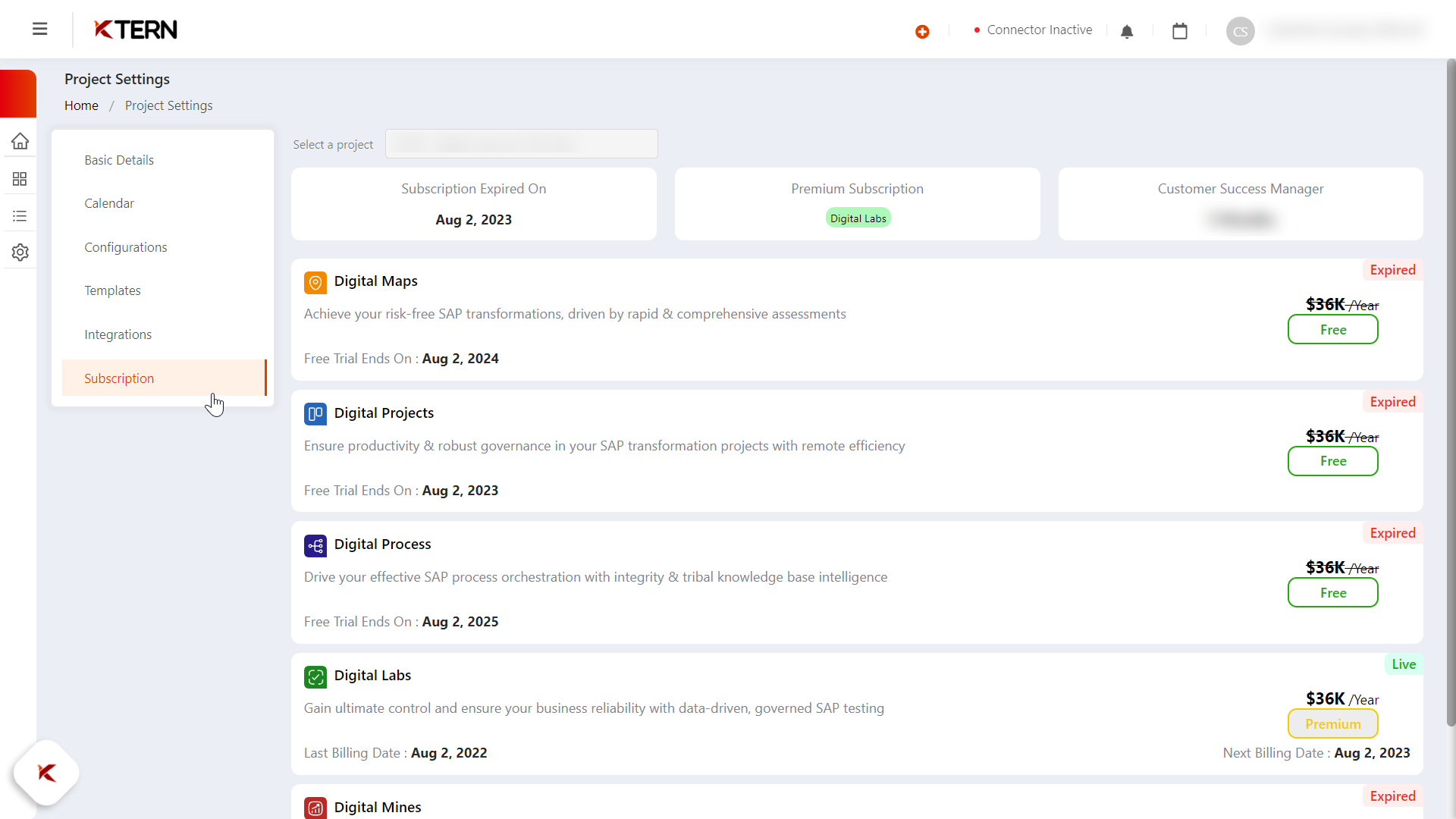Click the Digital Maps product icon

[315, 282]
